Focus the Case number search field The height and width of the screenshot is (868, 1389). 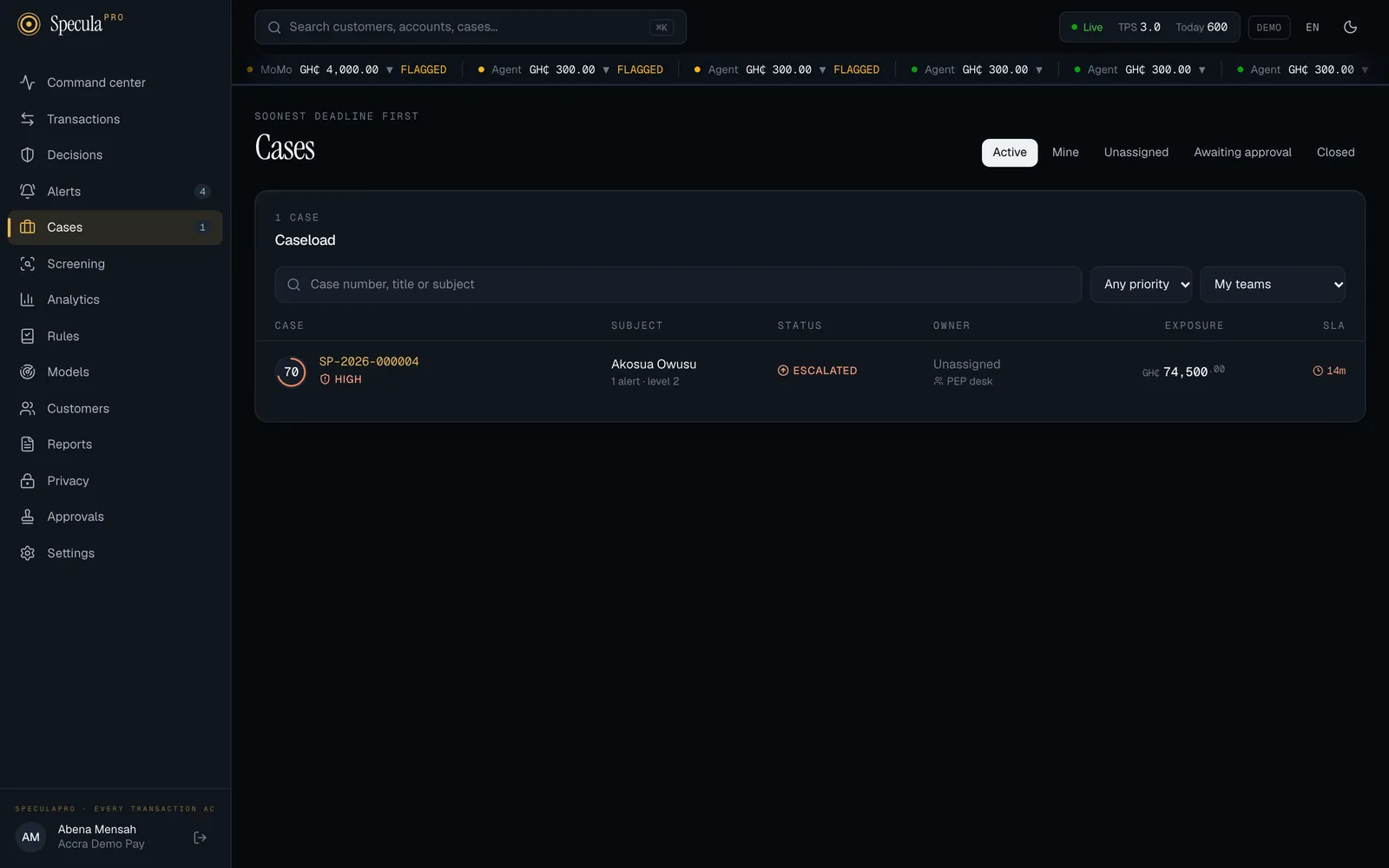click(x=678, y=285)
